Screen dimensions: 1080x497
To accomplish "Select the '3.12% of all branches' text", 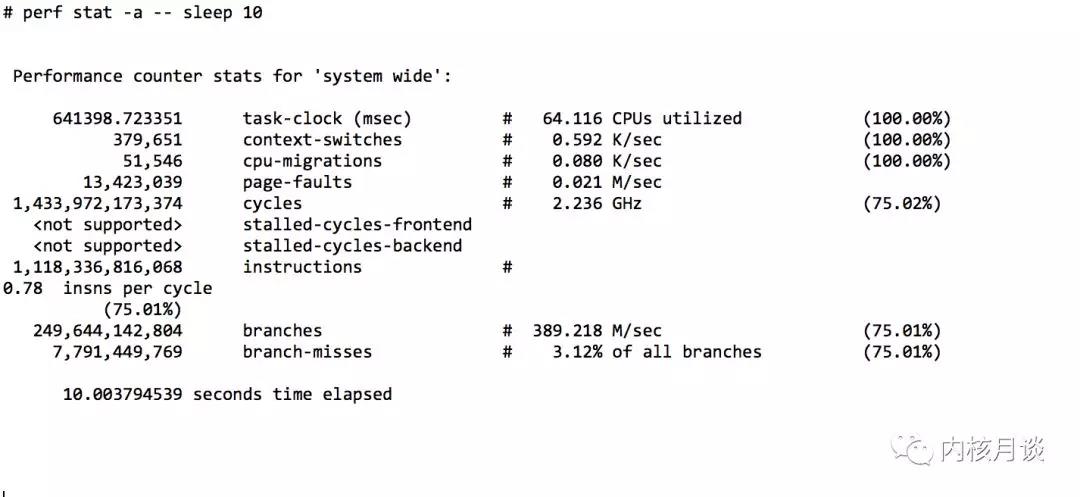I will [x=657, y=352].
